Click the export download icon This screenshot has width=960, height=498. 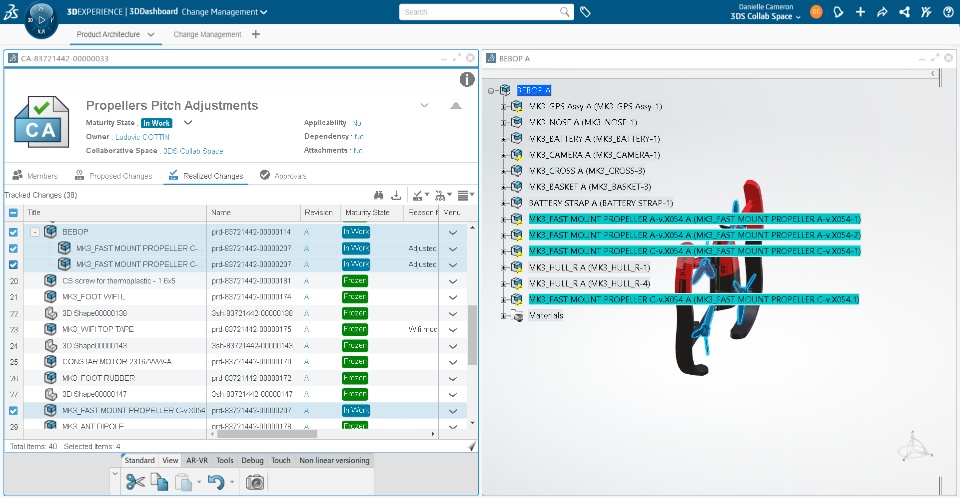click(x=396, y=195)
